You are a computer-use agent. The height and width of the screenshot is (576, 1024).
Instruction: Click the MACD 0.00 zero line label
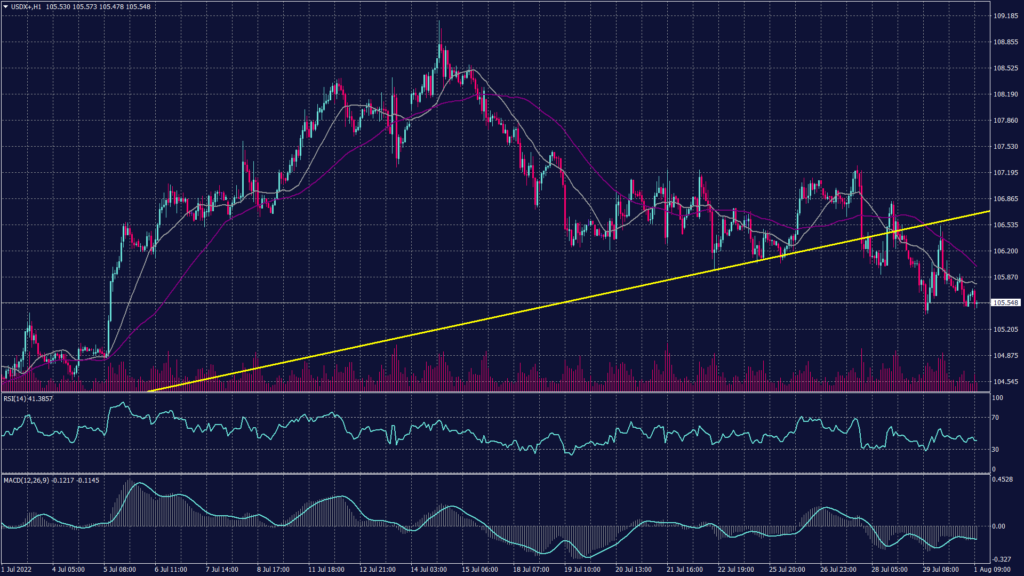997,525
